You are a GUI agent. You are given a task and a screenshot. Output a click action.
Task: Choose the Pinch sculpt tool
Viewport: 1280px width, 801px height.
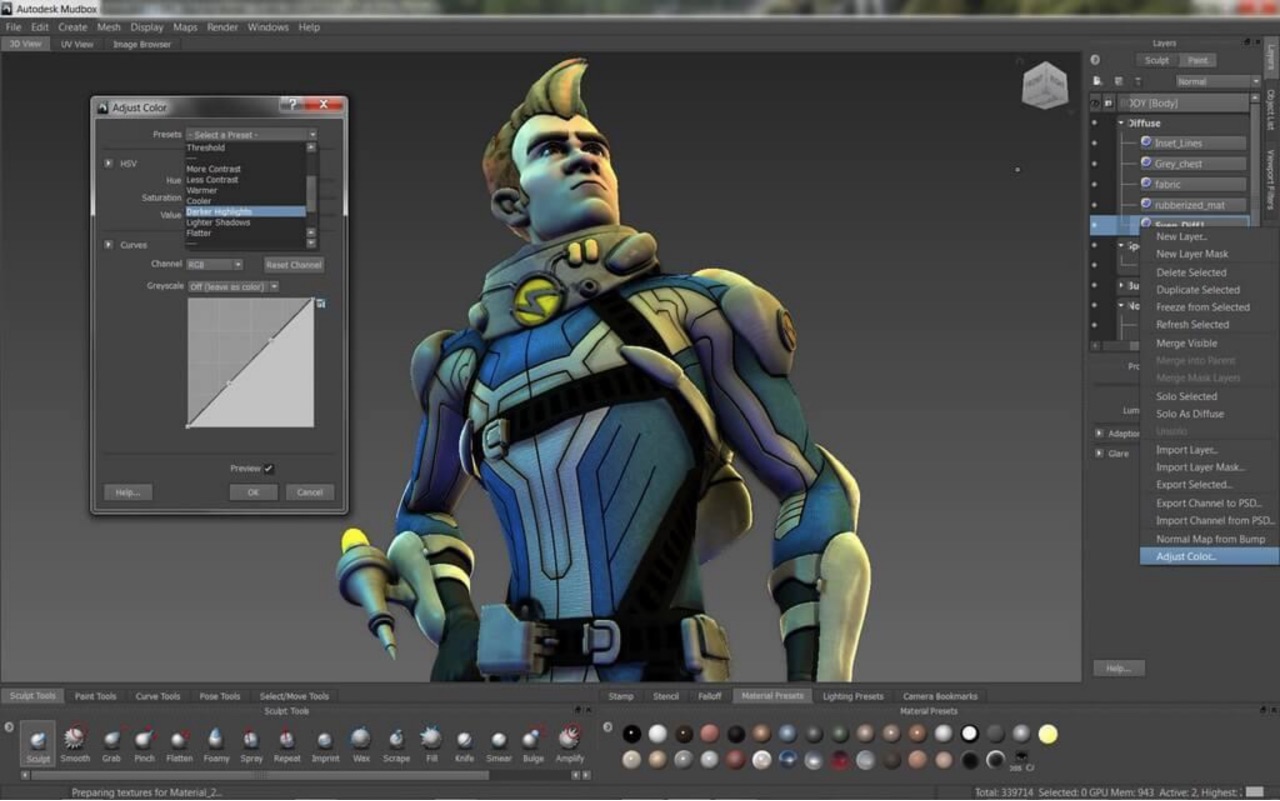[145, 741]
